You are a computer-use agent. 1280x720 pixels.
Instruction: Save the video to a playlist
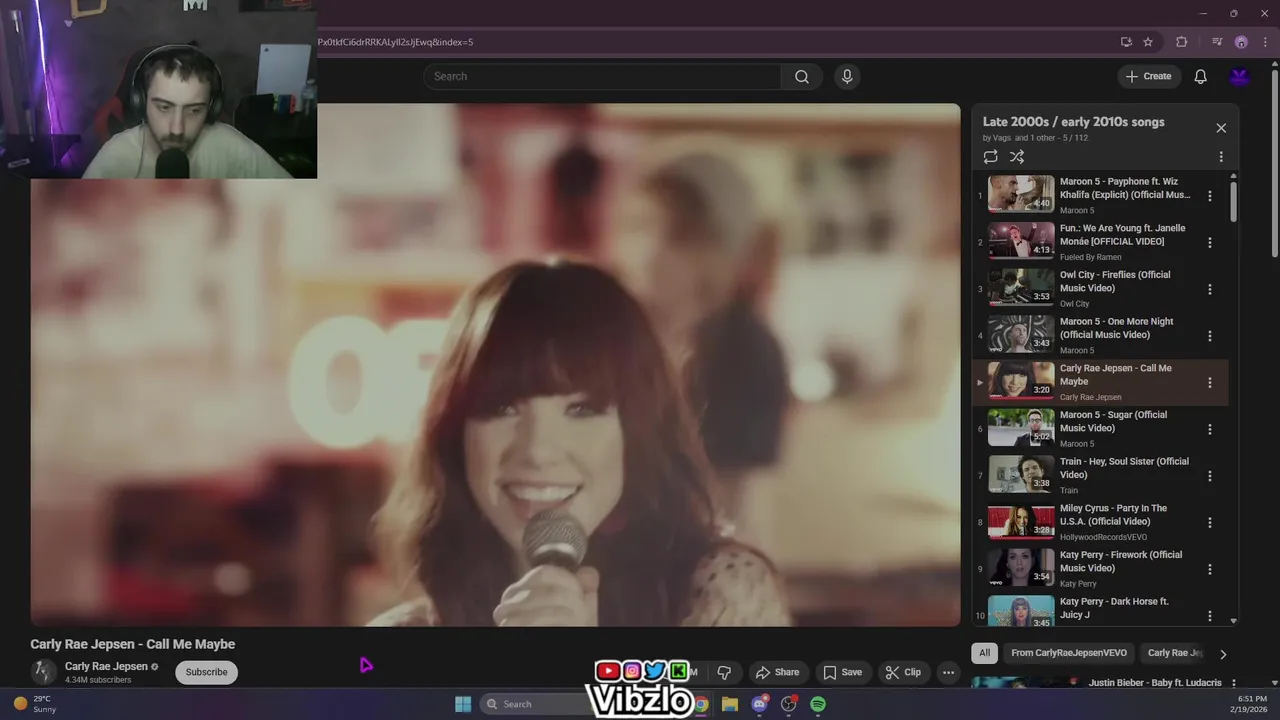842,672
